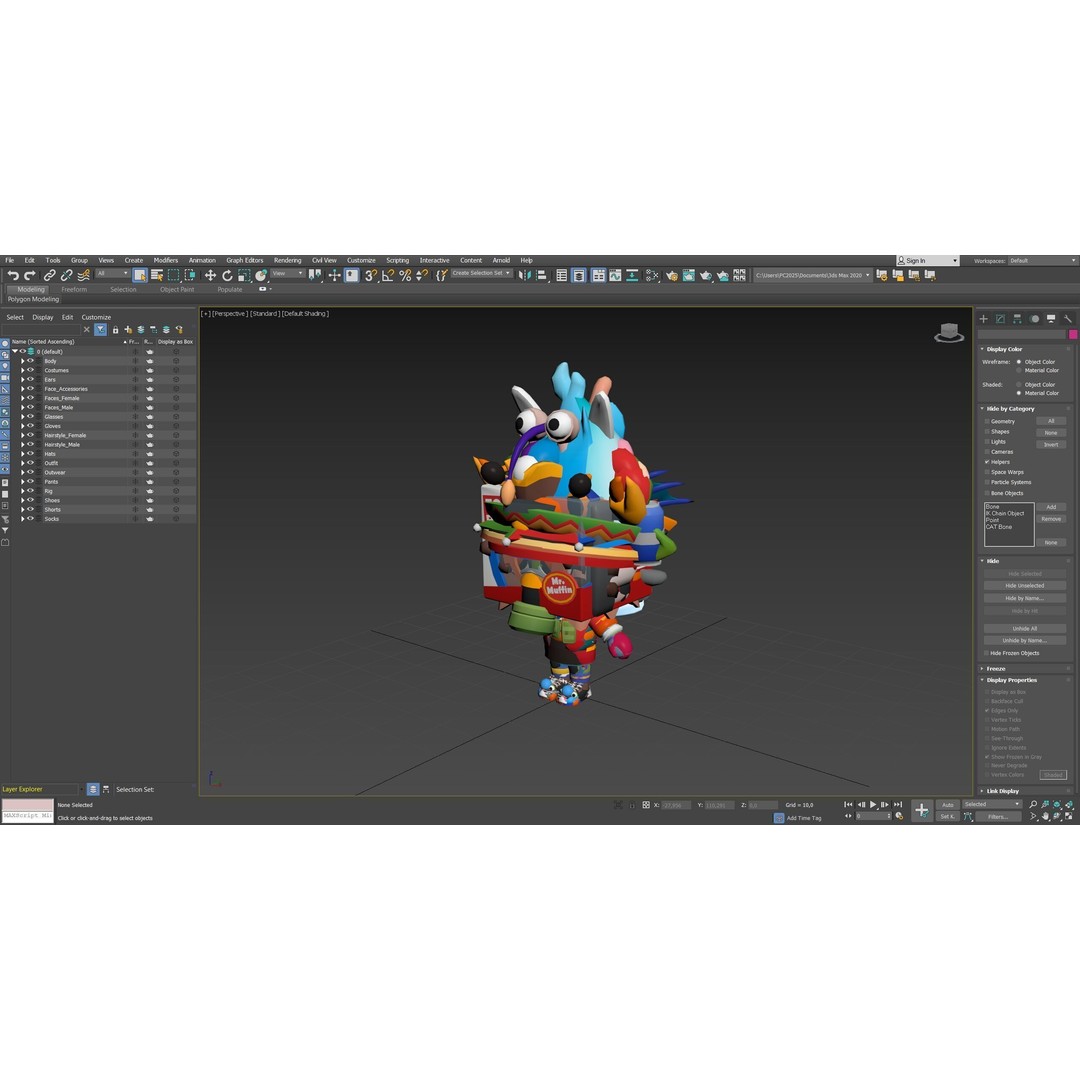Expand the Costumes layer
The image size is (1080, 1080).
(23, 370)
